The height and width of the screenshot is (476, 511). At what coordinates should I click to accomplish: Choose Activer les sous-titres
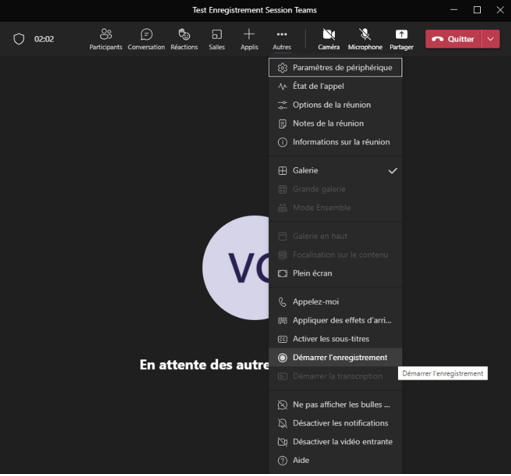(x=335, y=339)
